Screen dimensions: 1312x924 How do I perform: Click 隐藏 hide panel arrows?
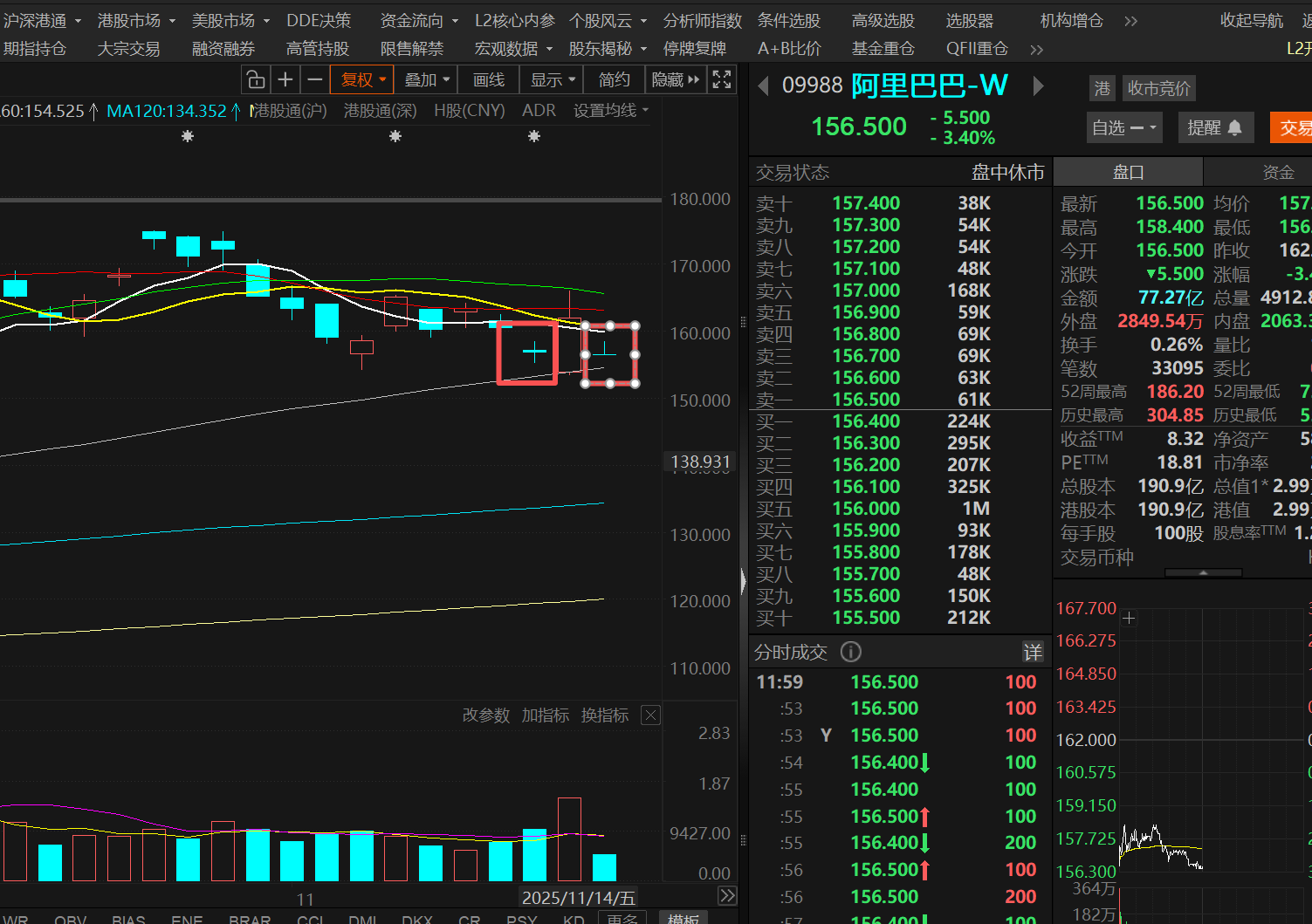[x=676, y=80]
